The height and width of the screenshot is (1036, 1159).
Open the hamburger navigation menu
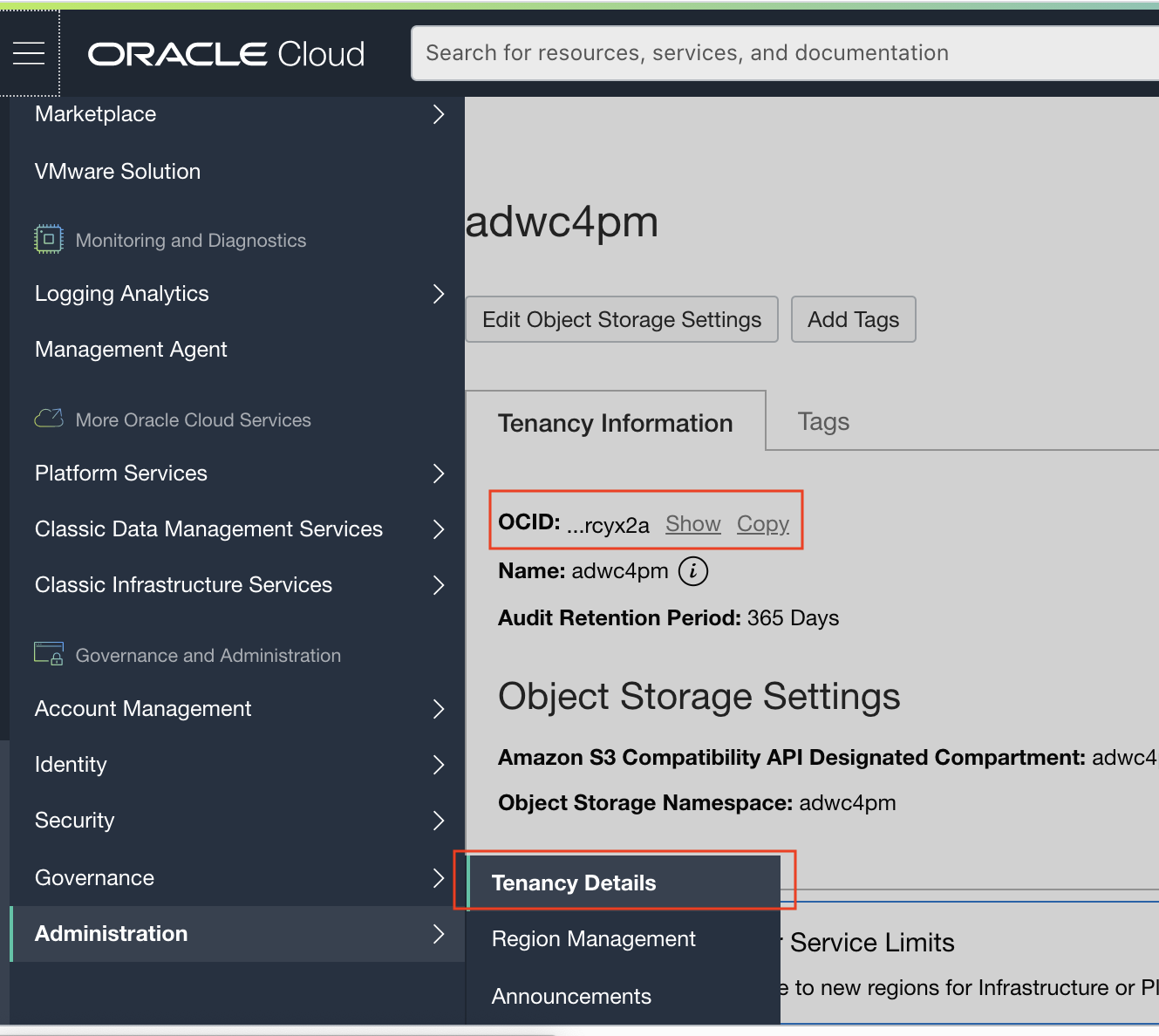(29, 54)
